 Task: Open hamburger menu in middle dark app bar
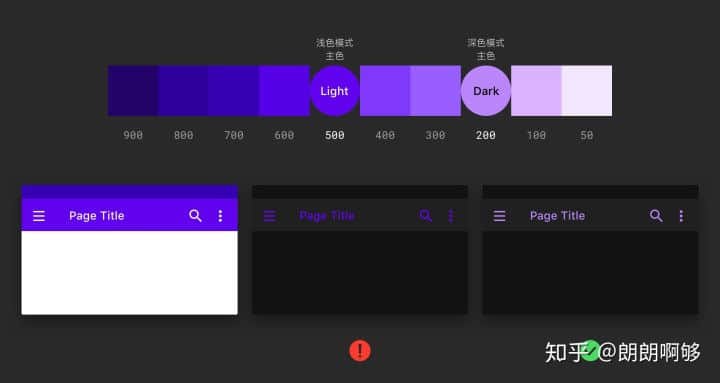coord(270,216)
